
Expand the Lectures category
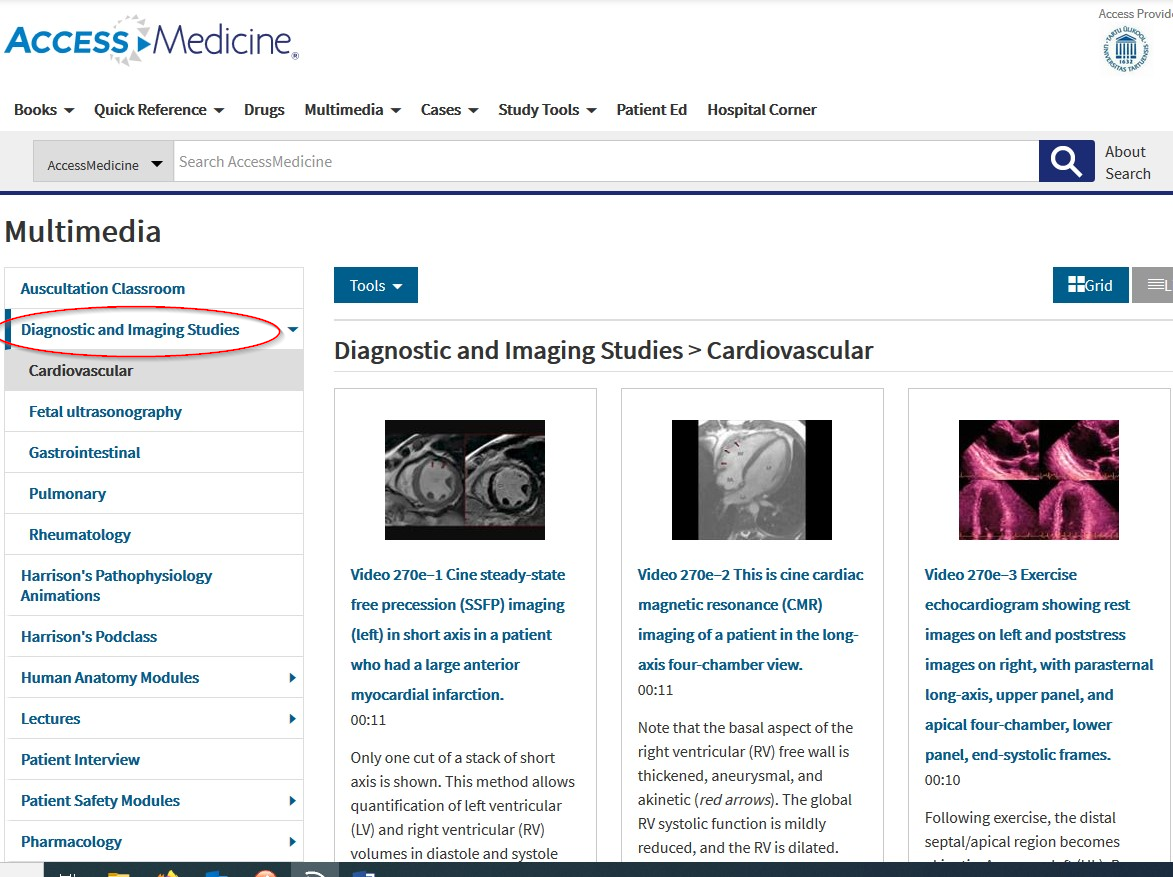pyautogui.click(x=292, y=718)
